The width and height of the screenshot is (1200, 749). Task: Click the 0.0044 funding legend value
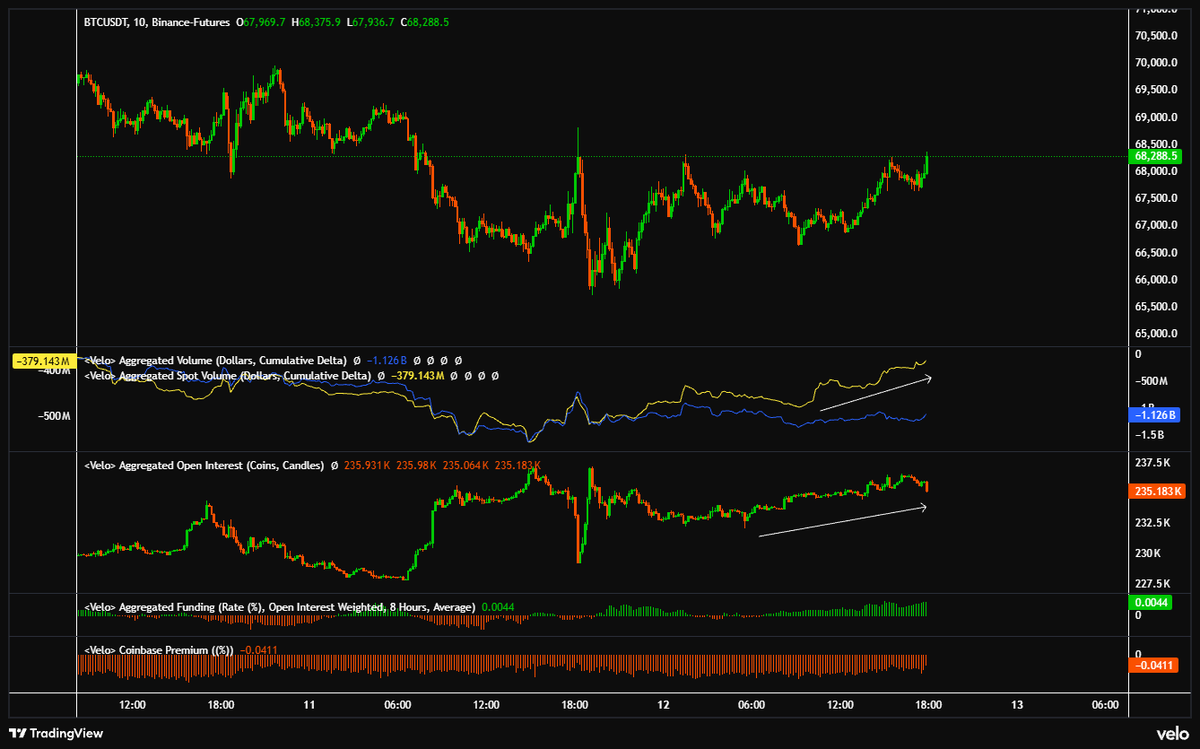(497, 607)
